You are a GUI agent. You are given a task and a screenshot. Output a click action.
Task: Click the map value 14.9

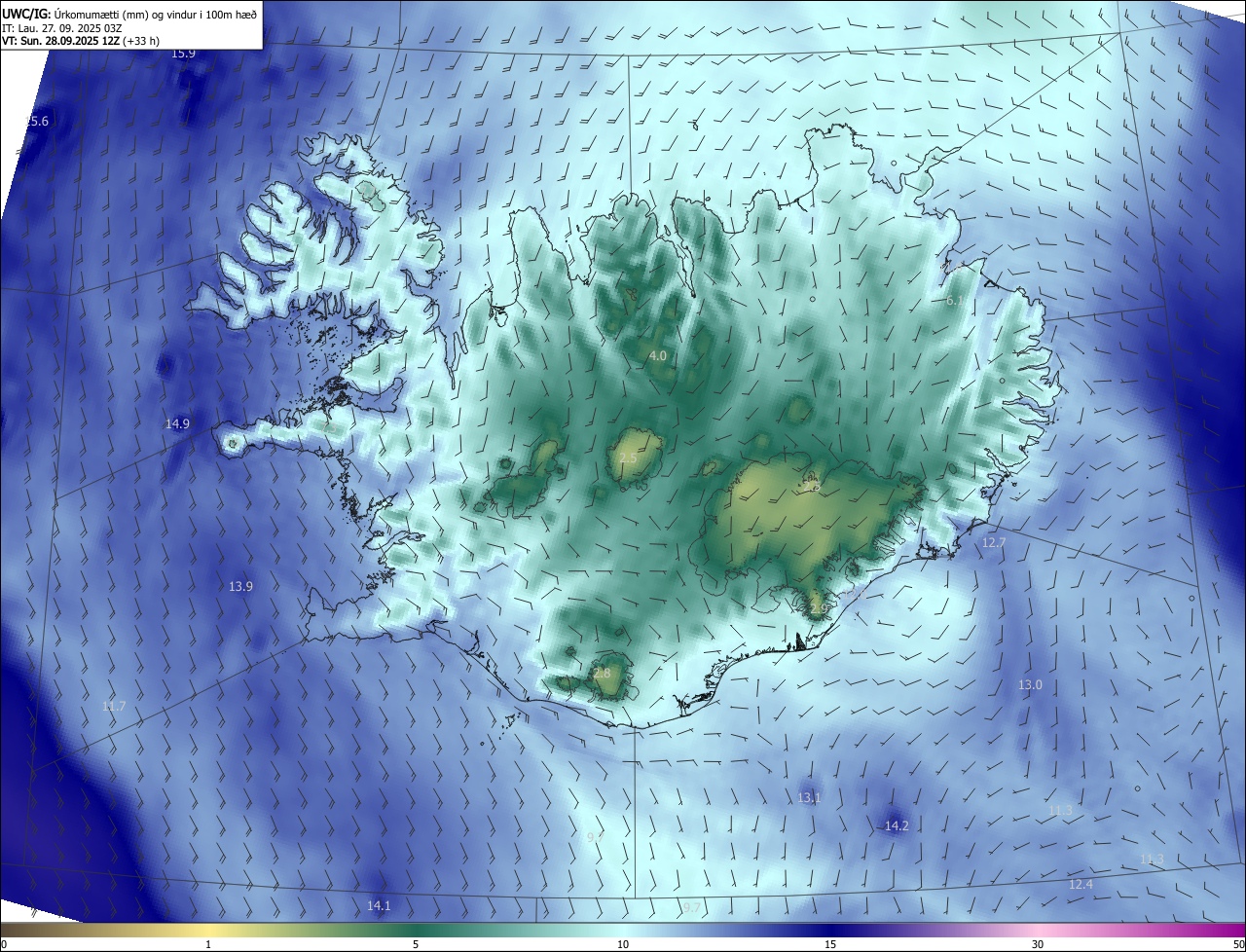point(177,423)
